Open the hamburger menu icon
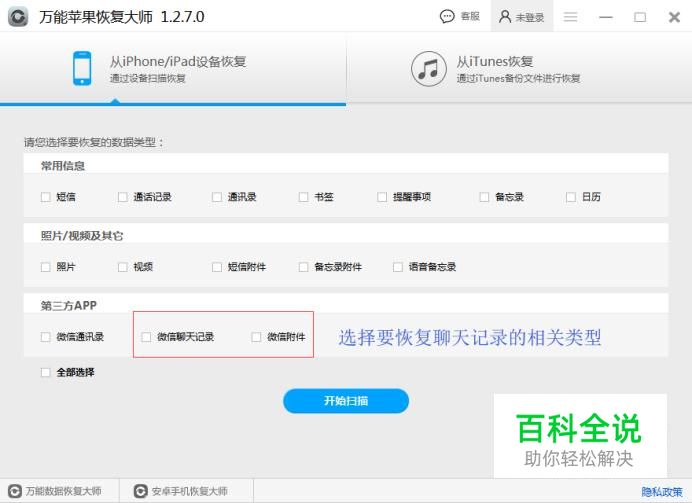 570,17
